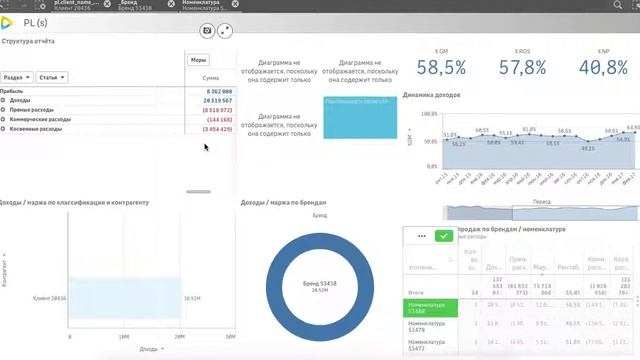Click the Динамика доходов chart title
Image resolution: width=640 pixels, height=360 pixels.
[x=431, y=95]
